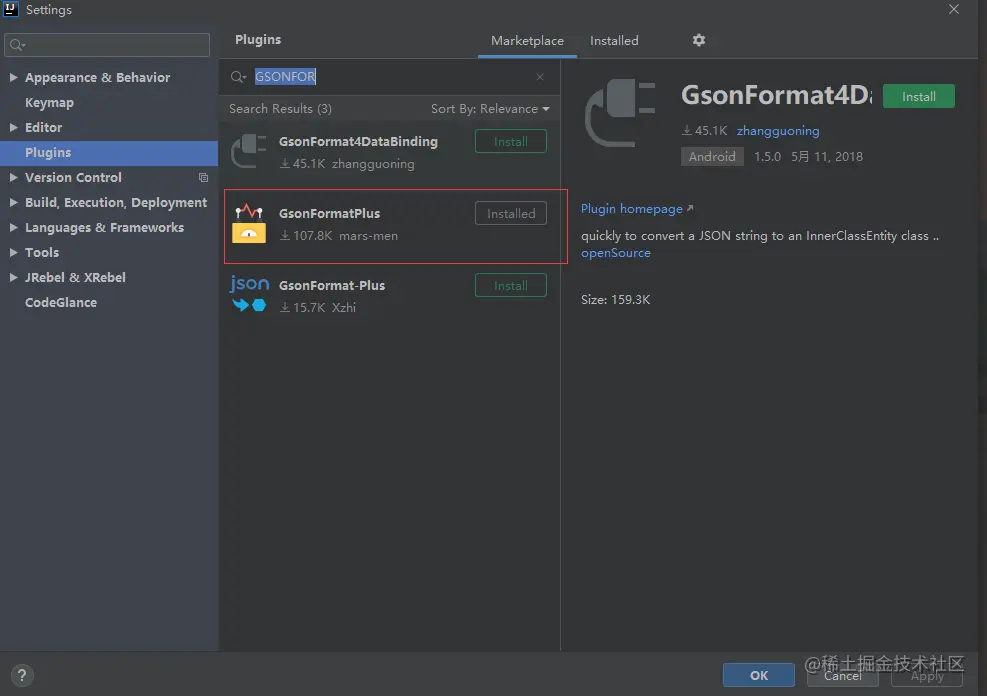Select Plugins in settings tree
The height and width of the screenshot is (696, 987).
point(48,153)
